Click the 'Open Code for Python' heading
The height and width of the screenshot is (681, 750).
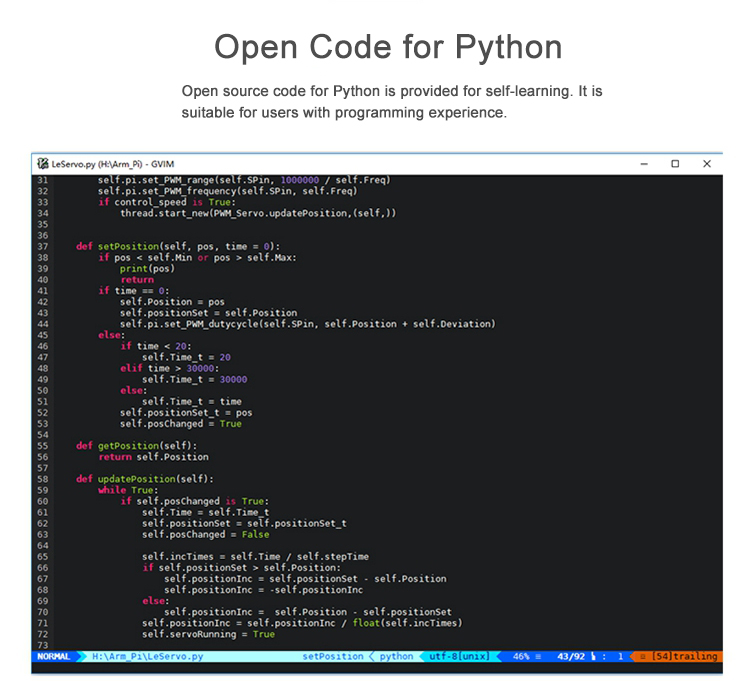388,47
